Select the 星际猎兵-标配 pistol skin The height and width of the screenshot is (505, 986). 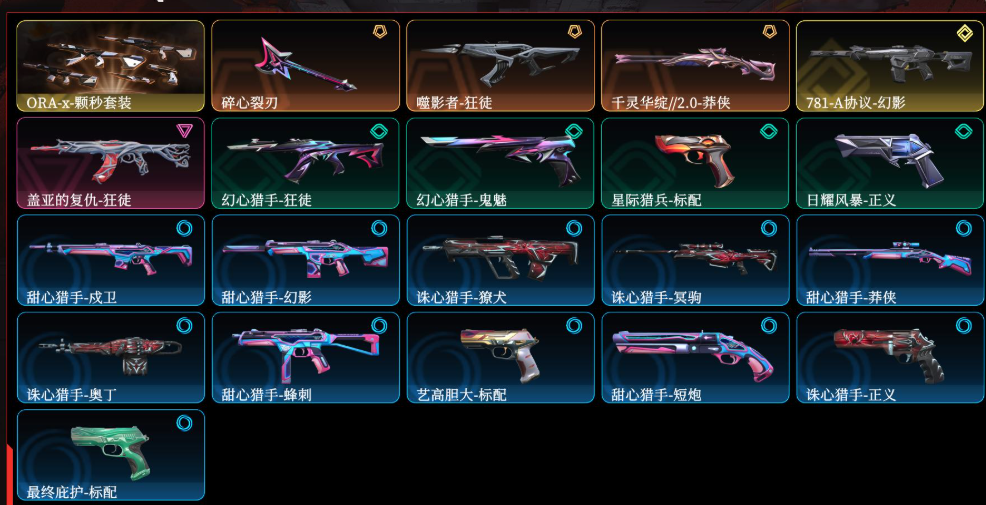tap(695, 164)
